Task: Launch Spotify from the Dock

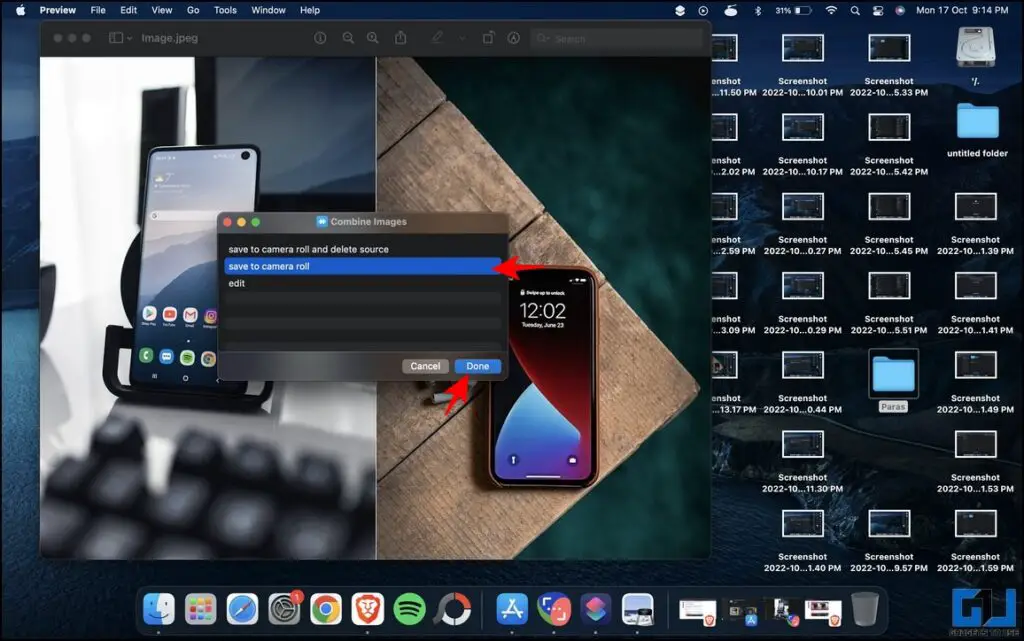Action: (x=409, y=609)
